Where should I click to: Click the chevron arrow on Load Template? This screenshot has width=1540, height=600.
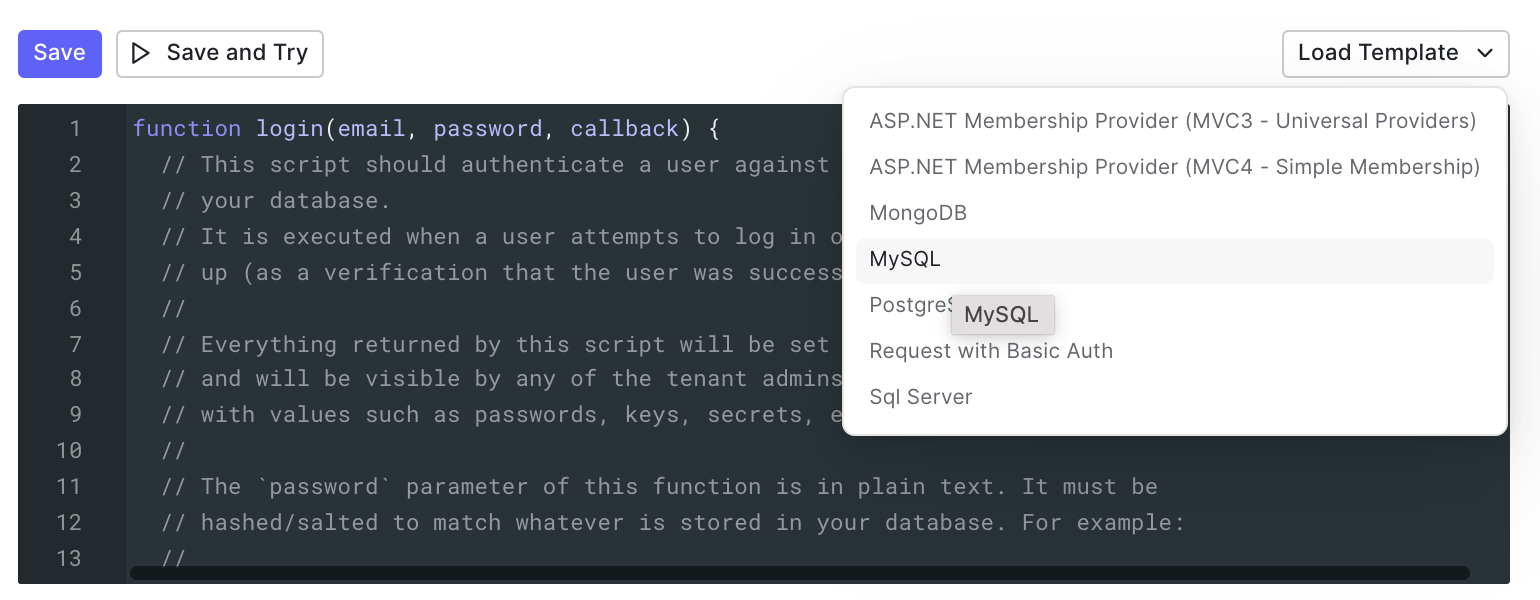[1485, 53]
